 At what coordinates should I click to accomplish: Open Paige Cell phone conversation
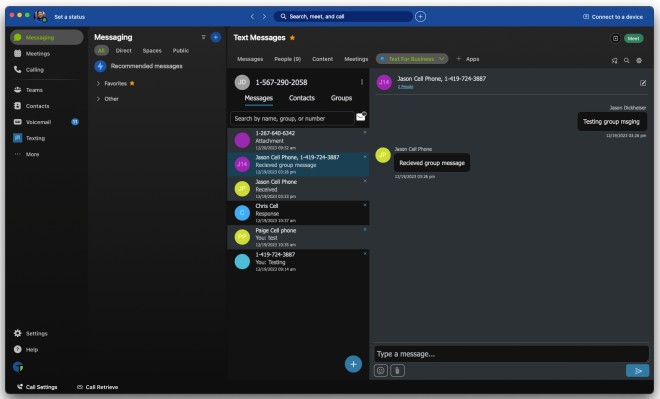point(298,237)
